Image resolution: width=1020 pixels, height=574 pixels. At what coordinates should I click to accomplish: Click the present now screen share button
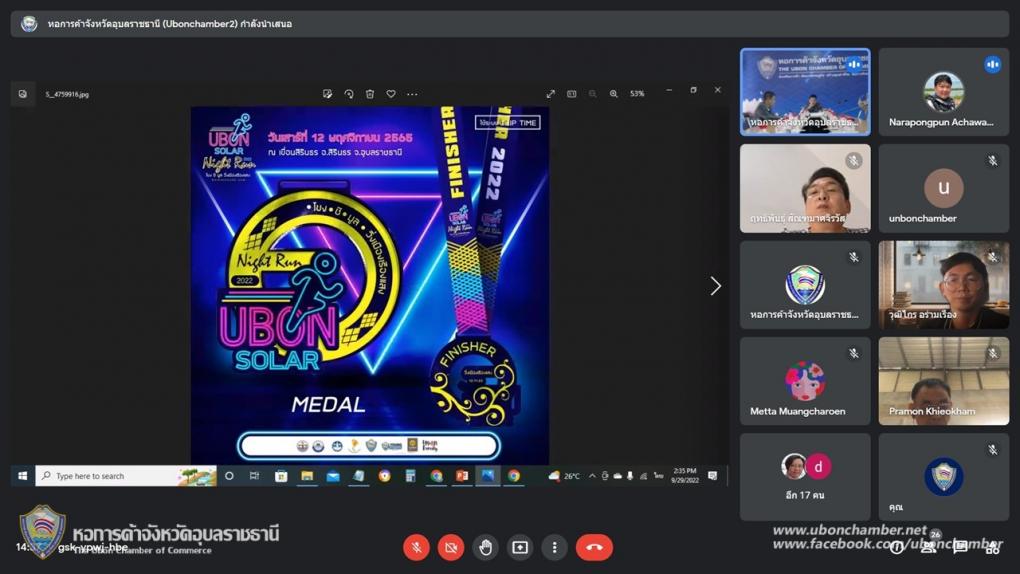(x=520, y=547)
